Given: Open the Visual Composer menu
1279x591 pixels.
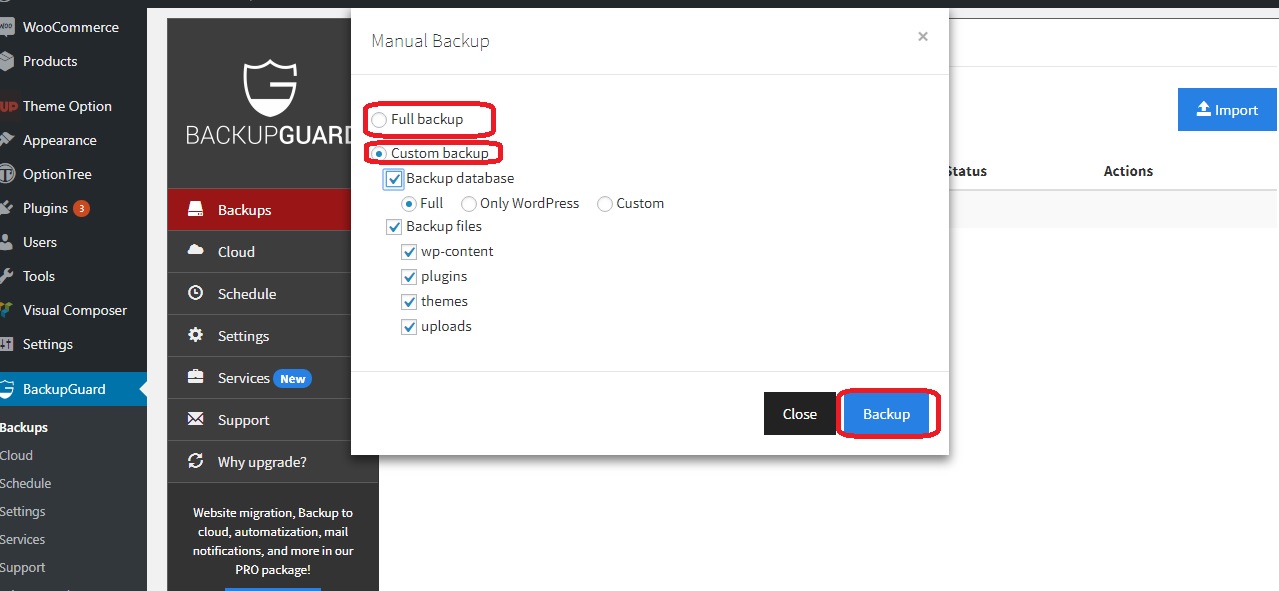Looking at the screenshot, I should (73, 310).
